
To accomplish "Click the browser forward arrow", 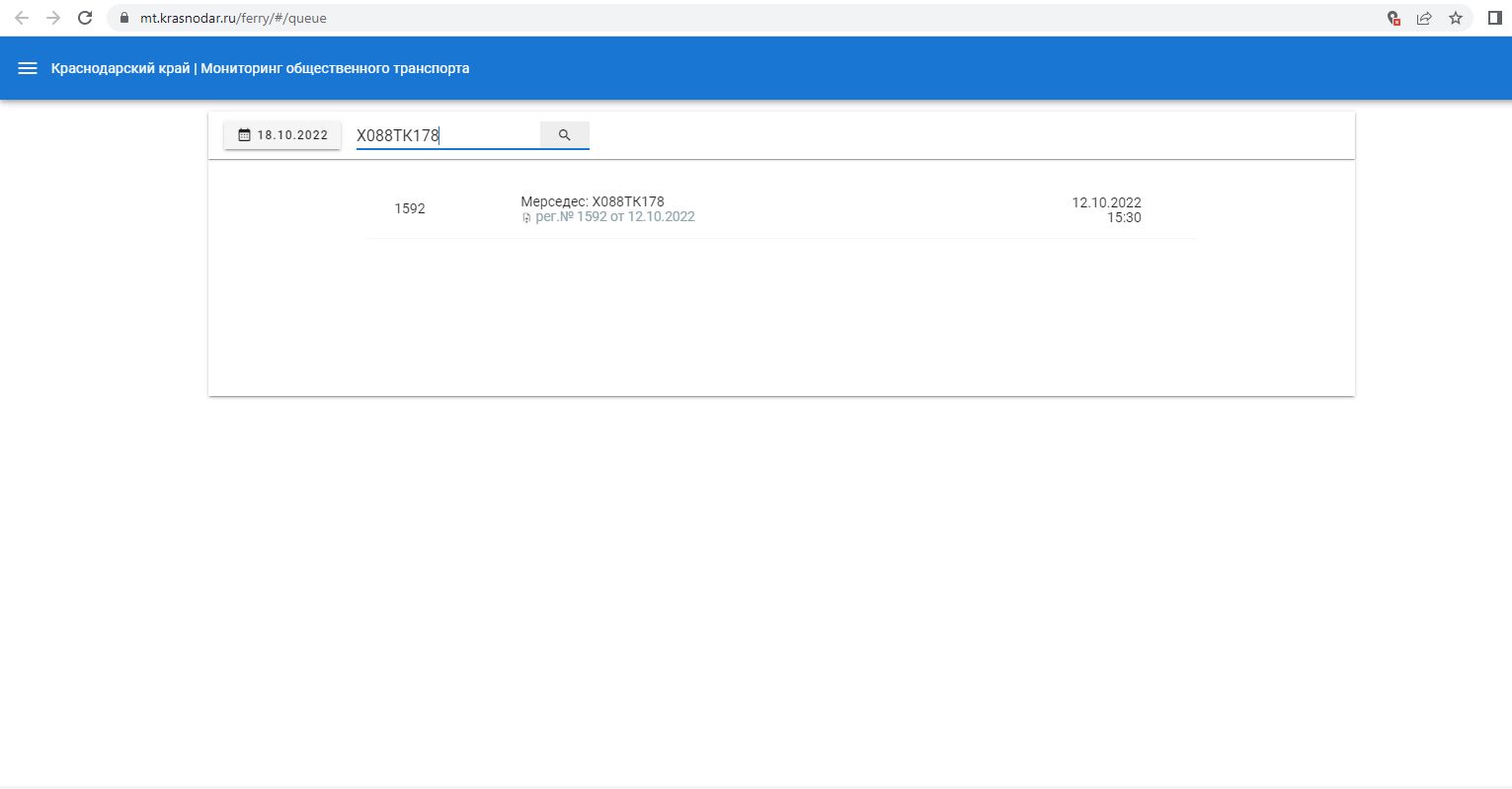I will click(x=53, y=18).
